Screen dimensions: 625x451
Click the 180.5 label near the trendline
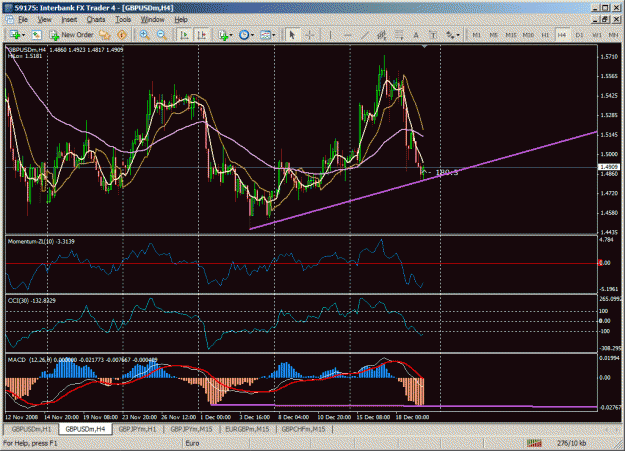point(447,173)
